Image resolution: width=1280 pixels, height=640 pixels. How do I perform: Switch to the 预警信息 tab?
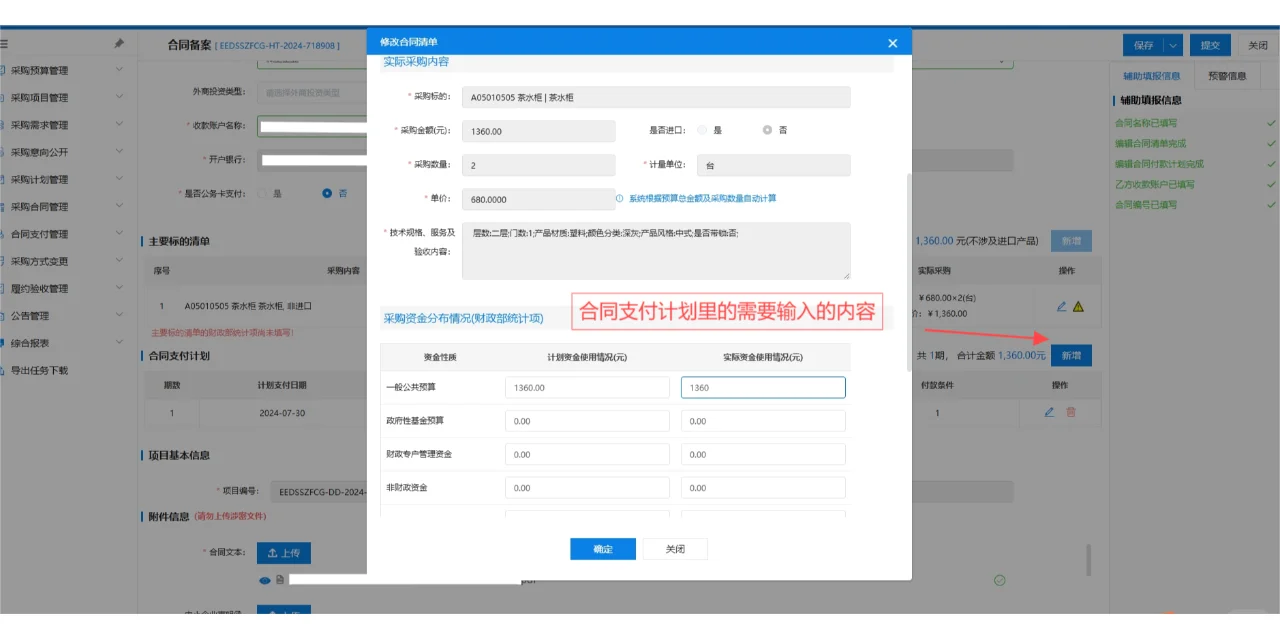tap(1227, 75)
